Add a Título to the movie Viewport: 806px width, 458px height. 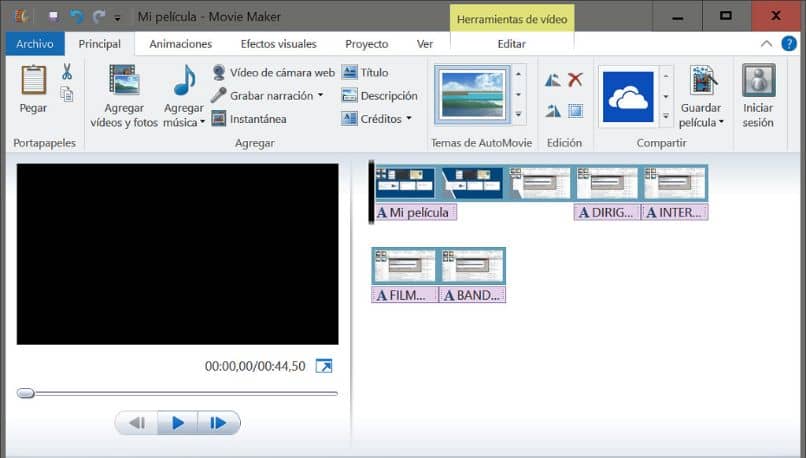(x=365, y=72)
